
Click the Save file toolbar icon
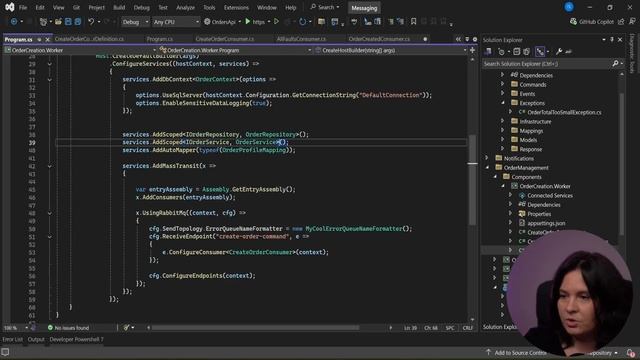click(x=68, y=22)
